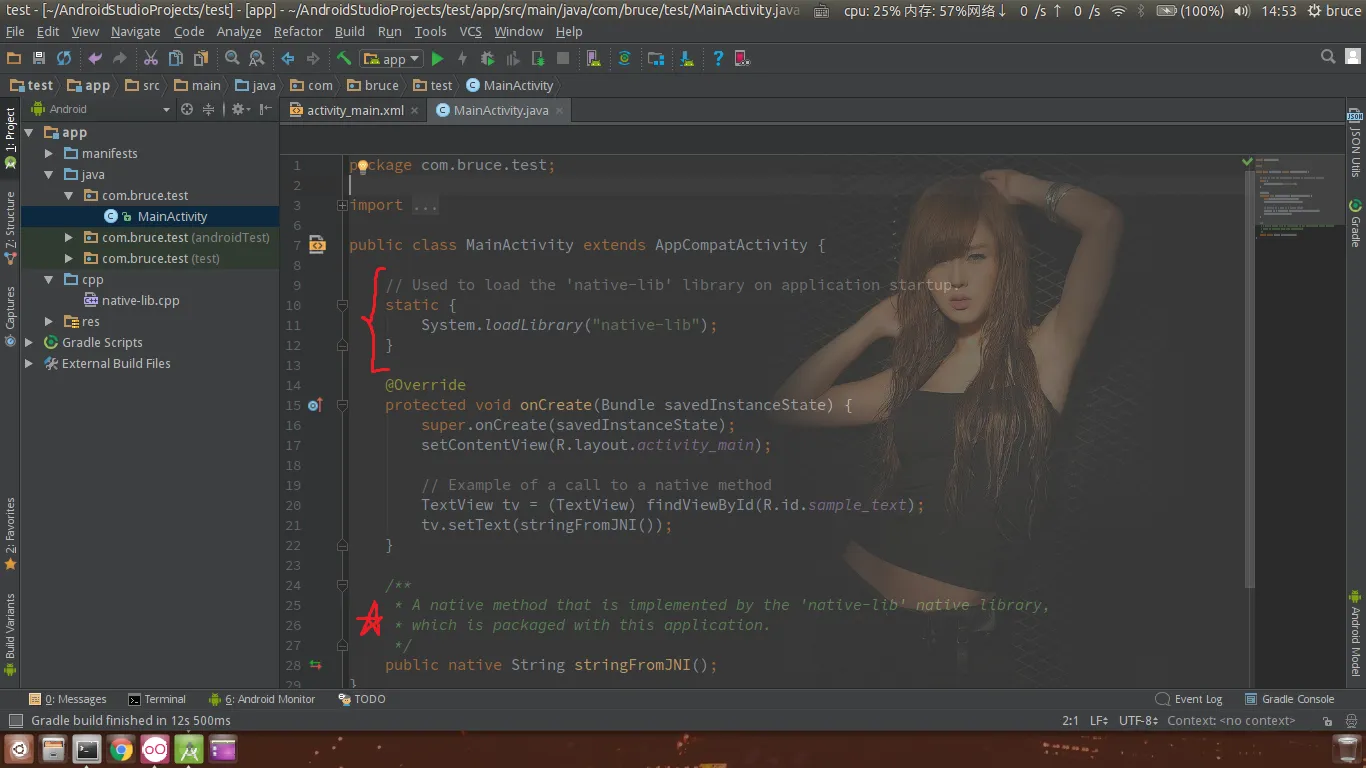Click the scroll from source target icon

(186, 109)
